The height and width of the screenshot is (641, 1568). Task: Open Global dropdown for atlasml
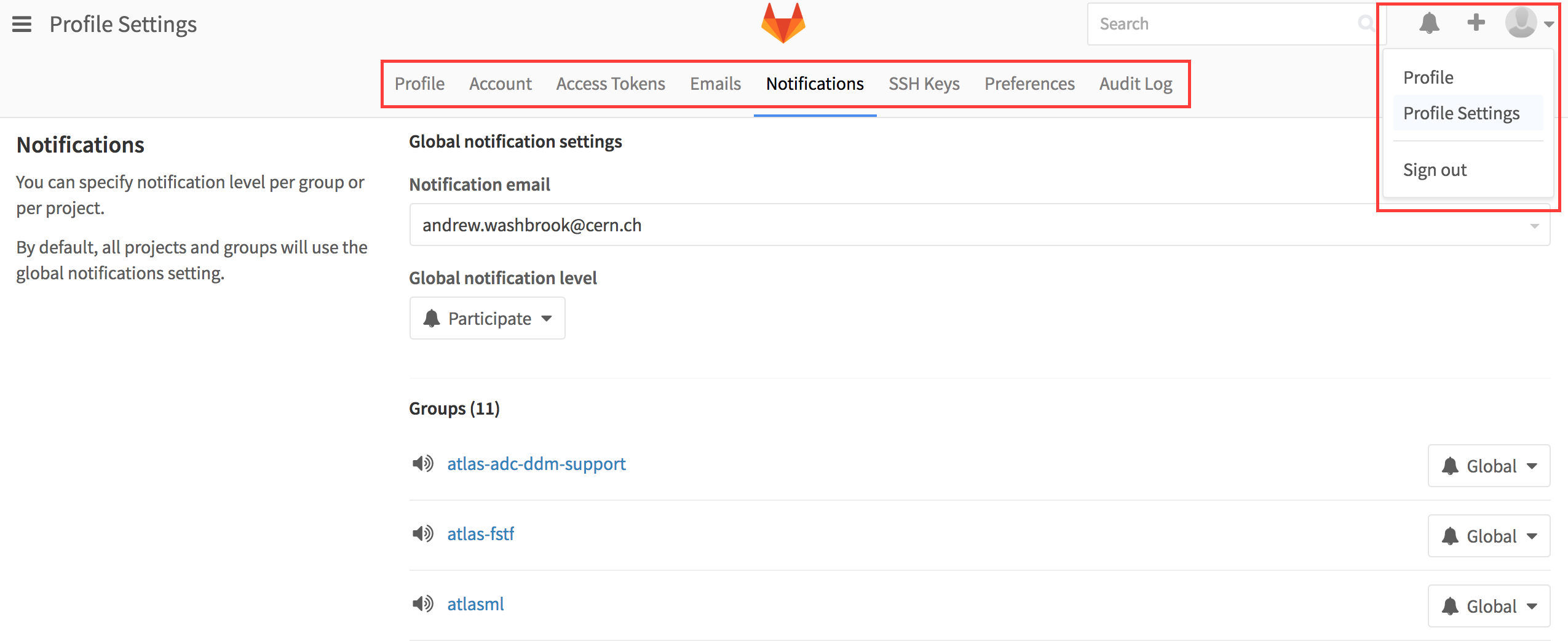tap(1489, 606)
